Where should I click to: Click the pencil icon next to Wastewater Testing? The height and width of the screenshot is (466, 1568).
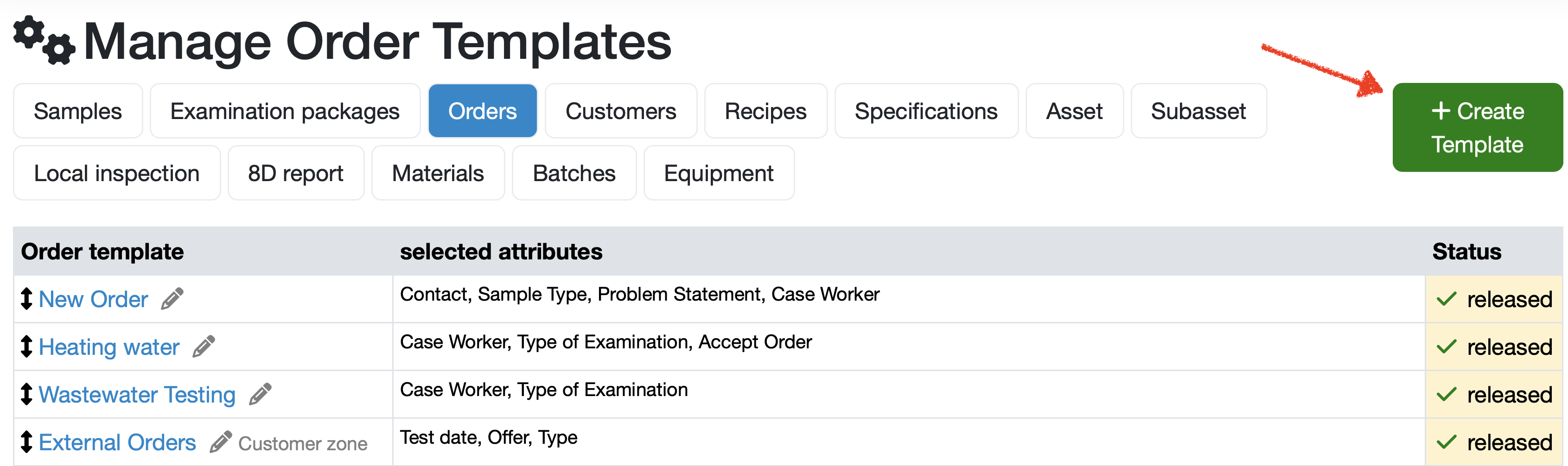coord(261,394)
